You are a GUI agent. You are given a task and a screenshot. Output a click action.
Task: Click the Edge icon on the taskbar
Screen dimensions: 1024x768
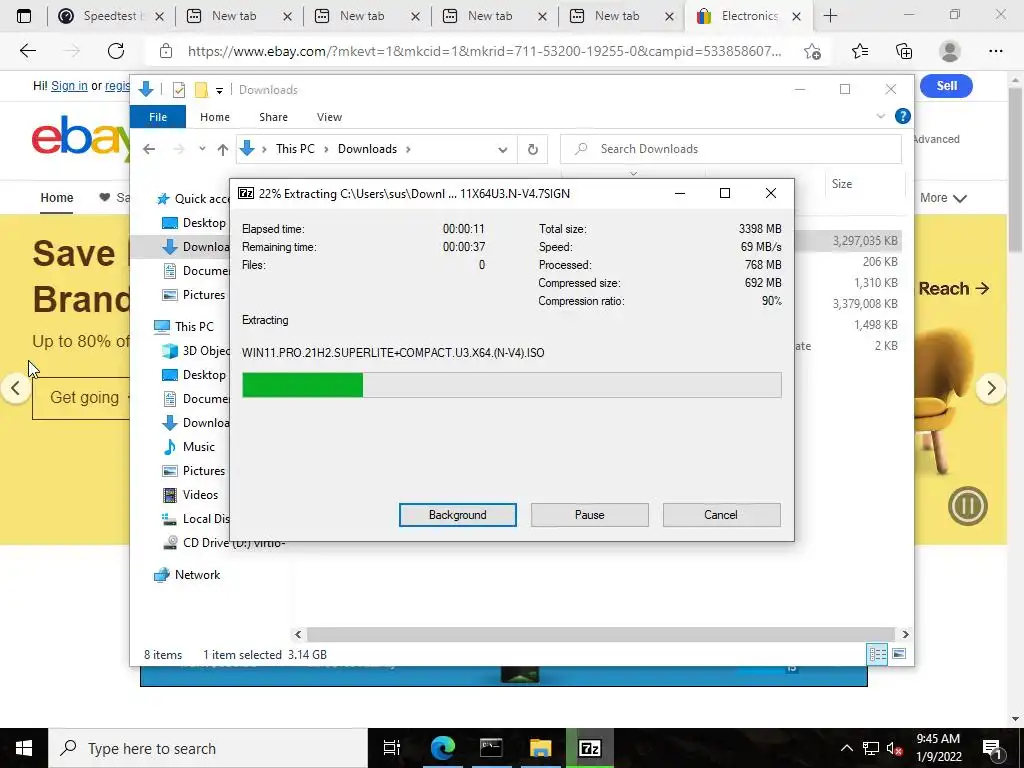(442, 748)
